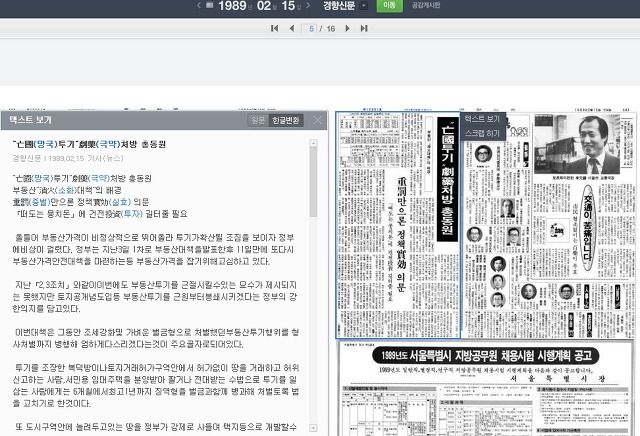Click the bus and man photo article
The width and height of the screenshot is (640, 436).
[x=577, y=145]
